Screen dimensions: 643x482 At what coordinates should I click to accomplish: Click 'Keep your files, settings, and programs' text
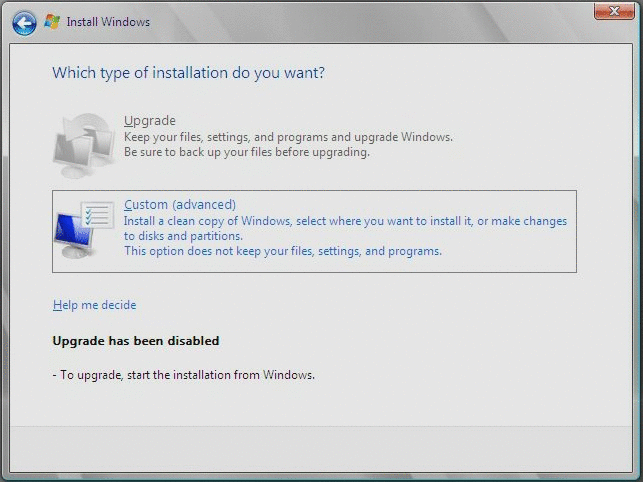tap(288, 137)
